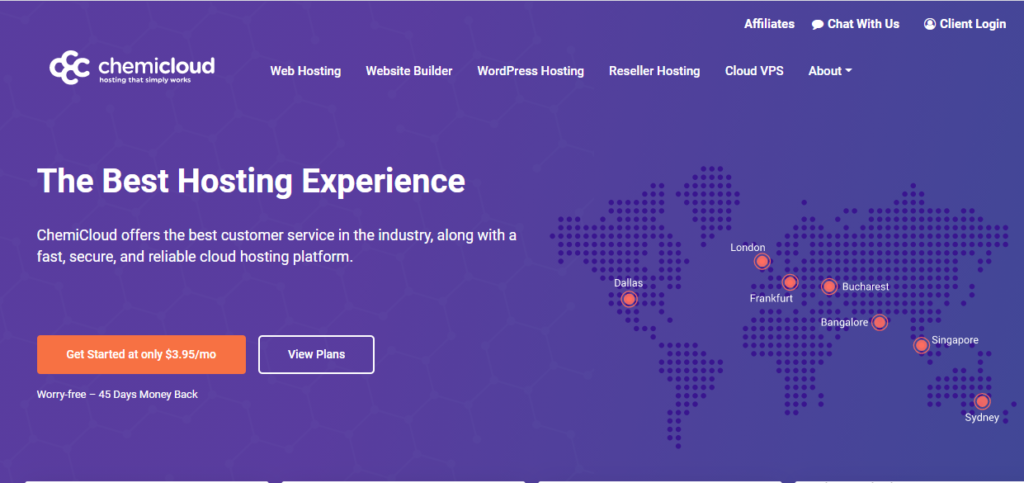Click 'Worry-free – 45 Days Money Back' text
This screenshot has width=1024, height=483.
click(x=118, y=394)
